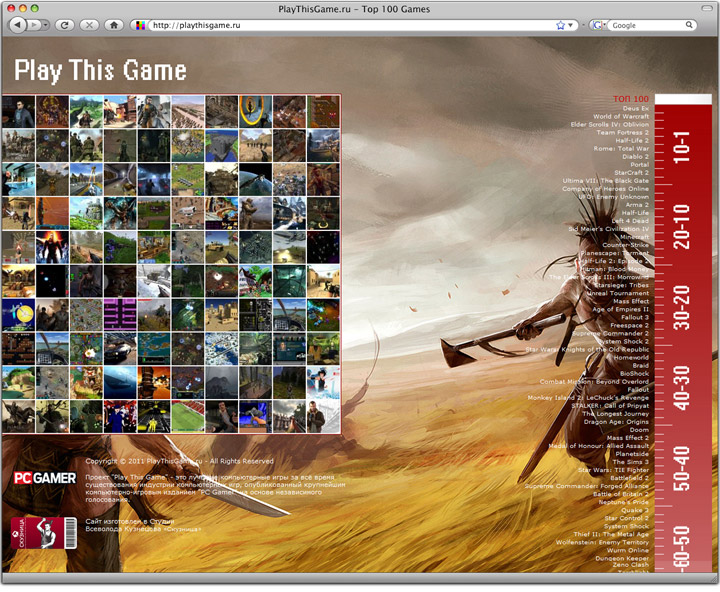This screenshot has height=592, width=720.
Task: Open the green football pitch thumbnail
Action: coord(188,417)
